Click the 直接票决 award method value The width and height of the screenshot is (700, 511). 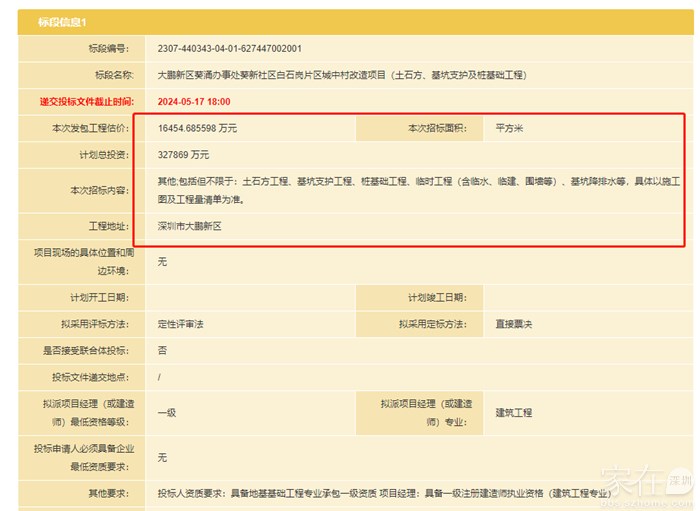coord(514,324)
